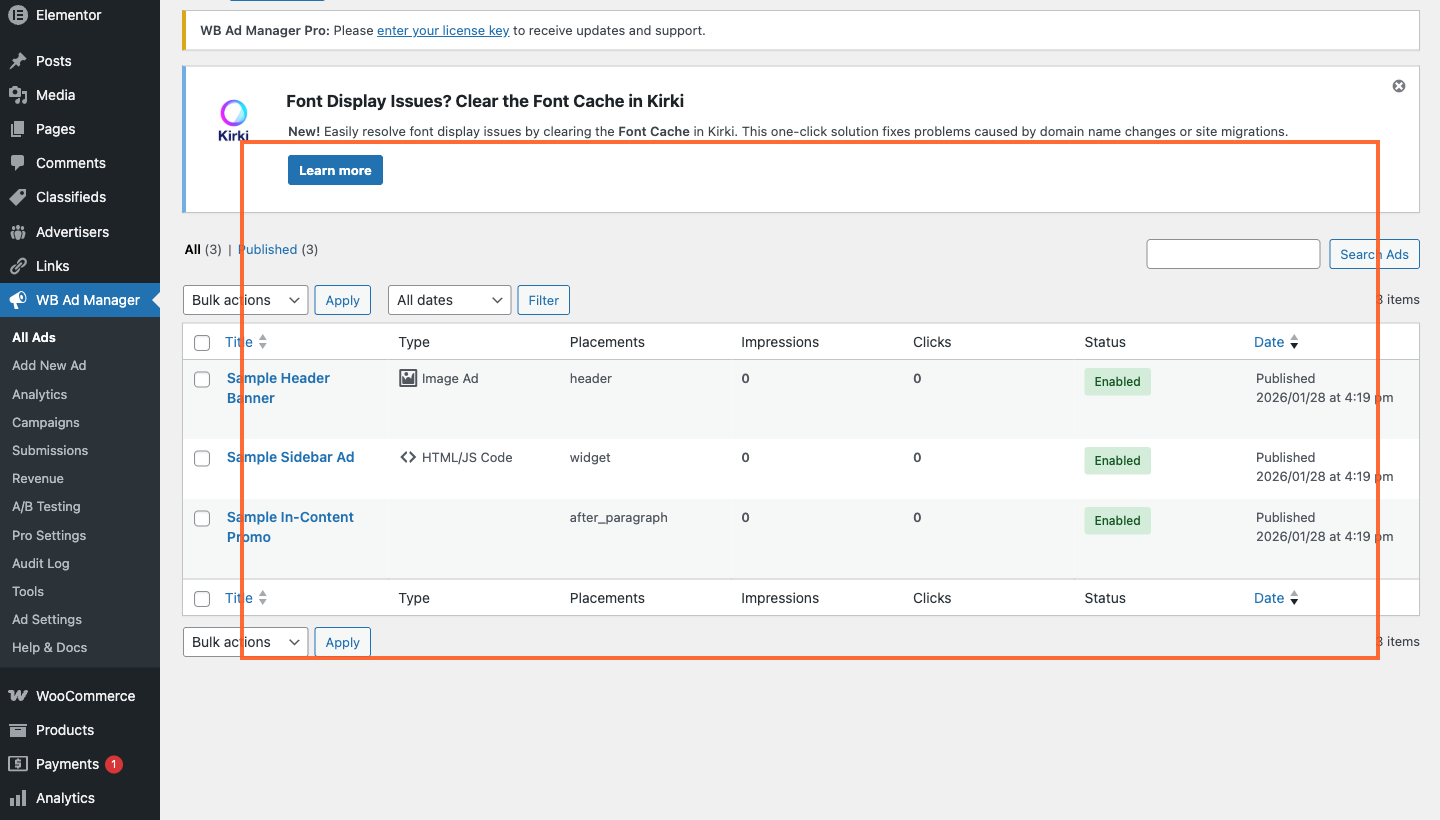Follow the enter your license key link
This screenshot has height=820, width=1440.
(443, 30)
